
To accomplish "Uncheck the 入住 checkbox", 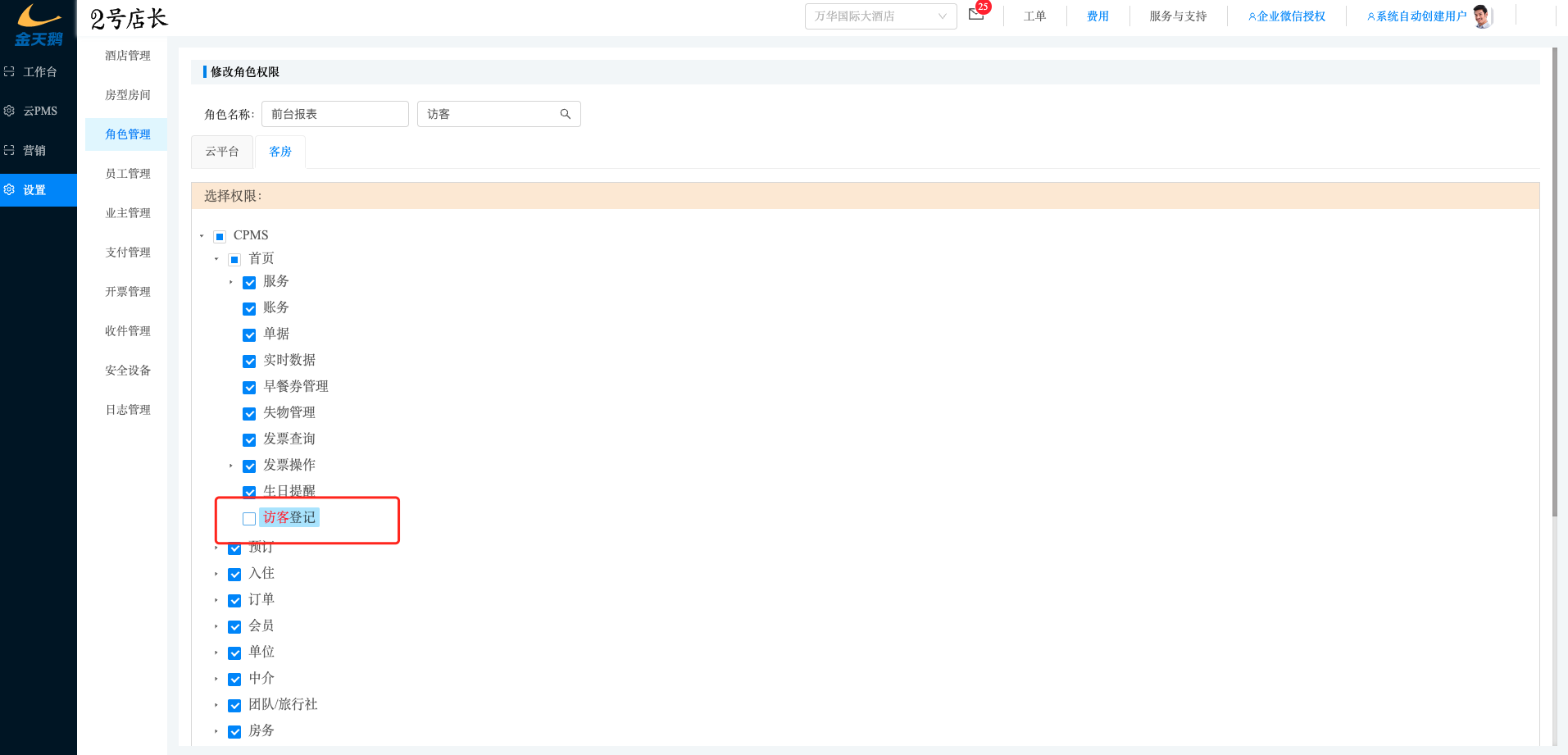I will [x=234, y=575].
